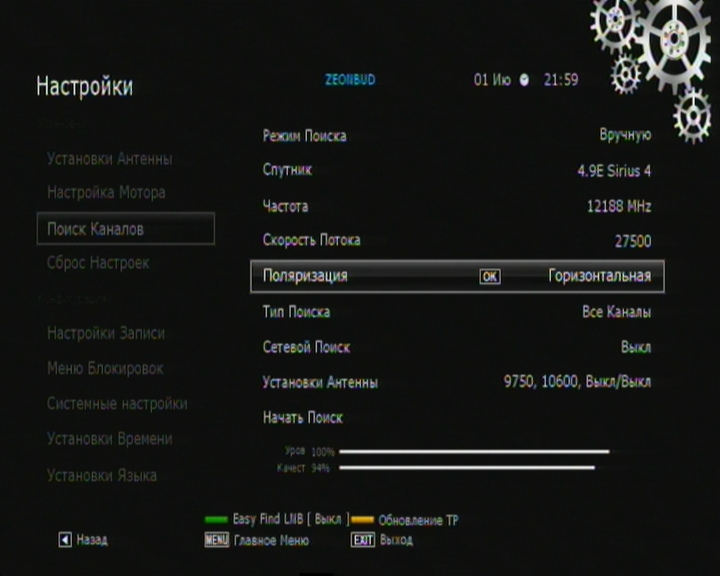Screen dimensions: 720x576
Task: Click the ZEONBUD logo at top
Action: pos(350,80)
